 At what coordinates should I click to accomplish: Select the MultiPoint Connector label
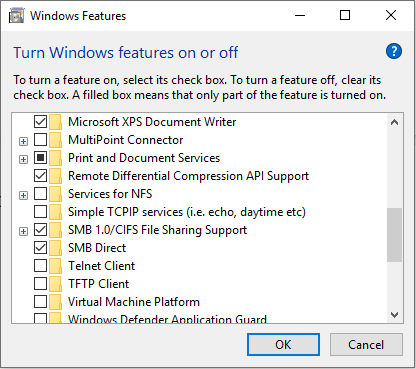tap(126, 140)
